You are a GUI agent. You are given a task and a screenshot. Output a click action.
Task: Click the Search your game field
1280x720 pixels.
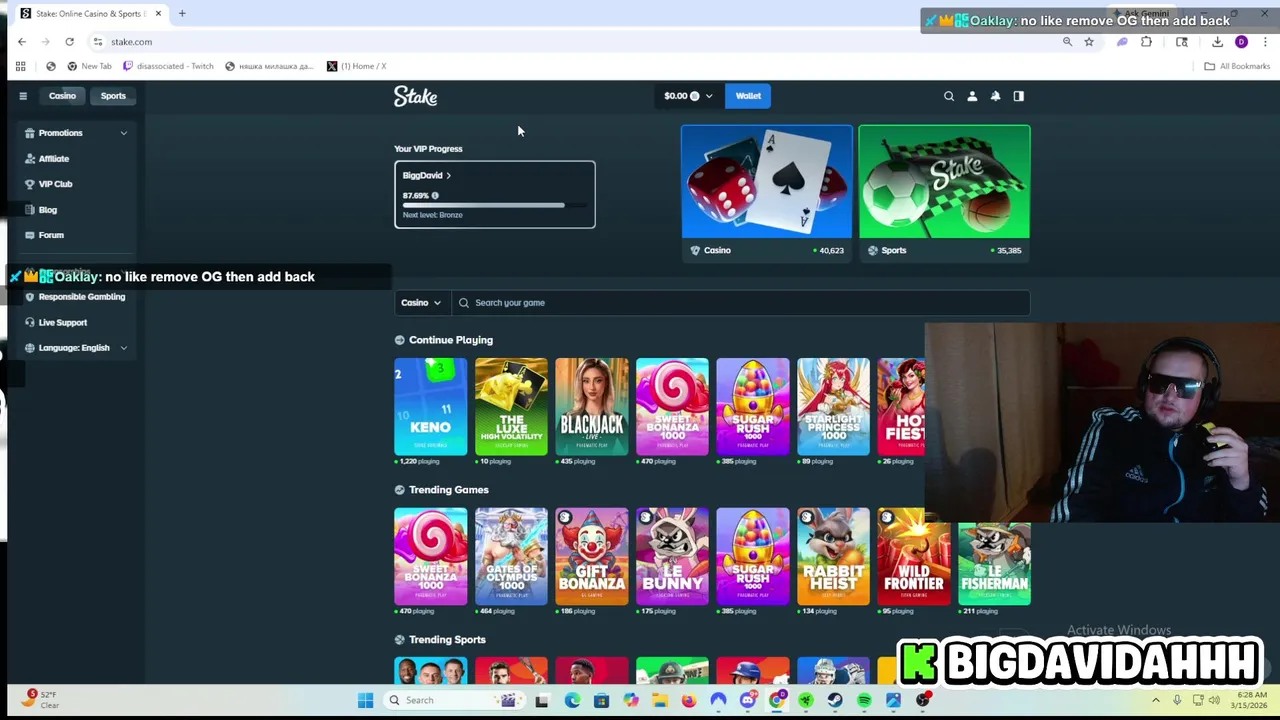tap(741, 303)
